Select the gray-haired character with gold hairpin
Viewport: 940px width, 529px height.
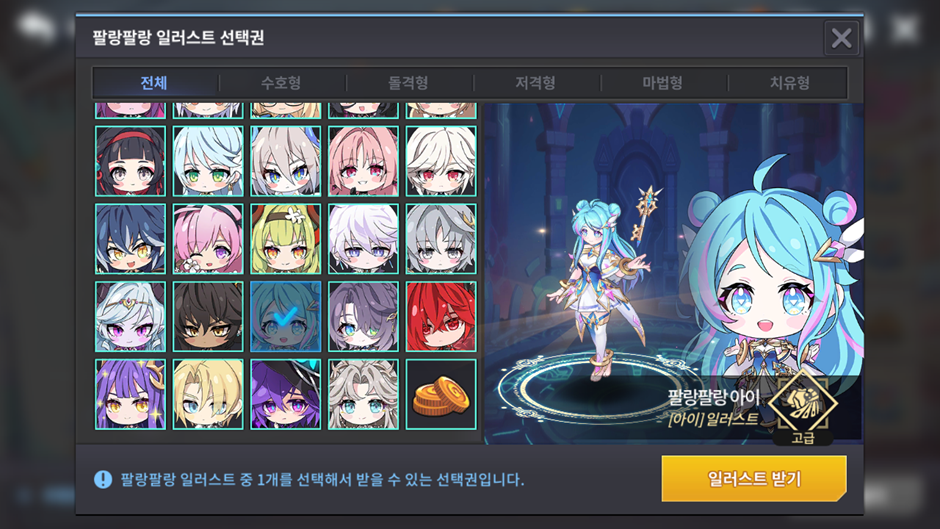pyautogui.click(x=441, y=239)
